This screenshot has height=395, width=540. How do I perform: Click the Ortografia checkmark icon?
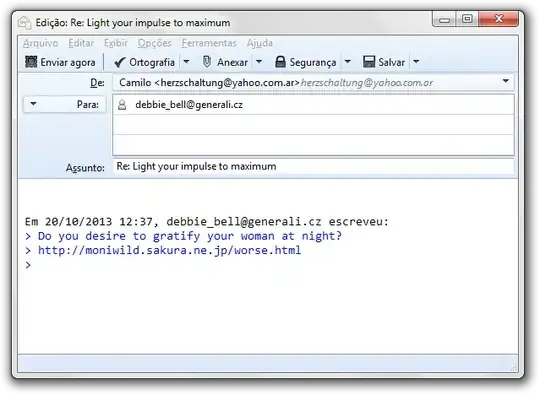point(120,62)
